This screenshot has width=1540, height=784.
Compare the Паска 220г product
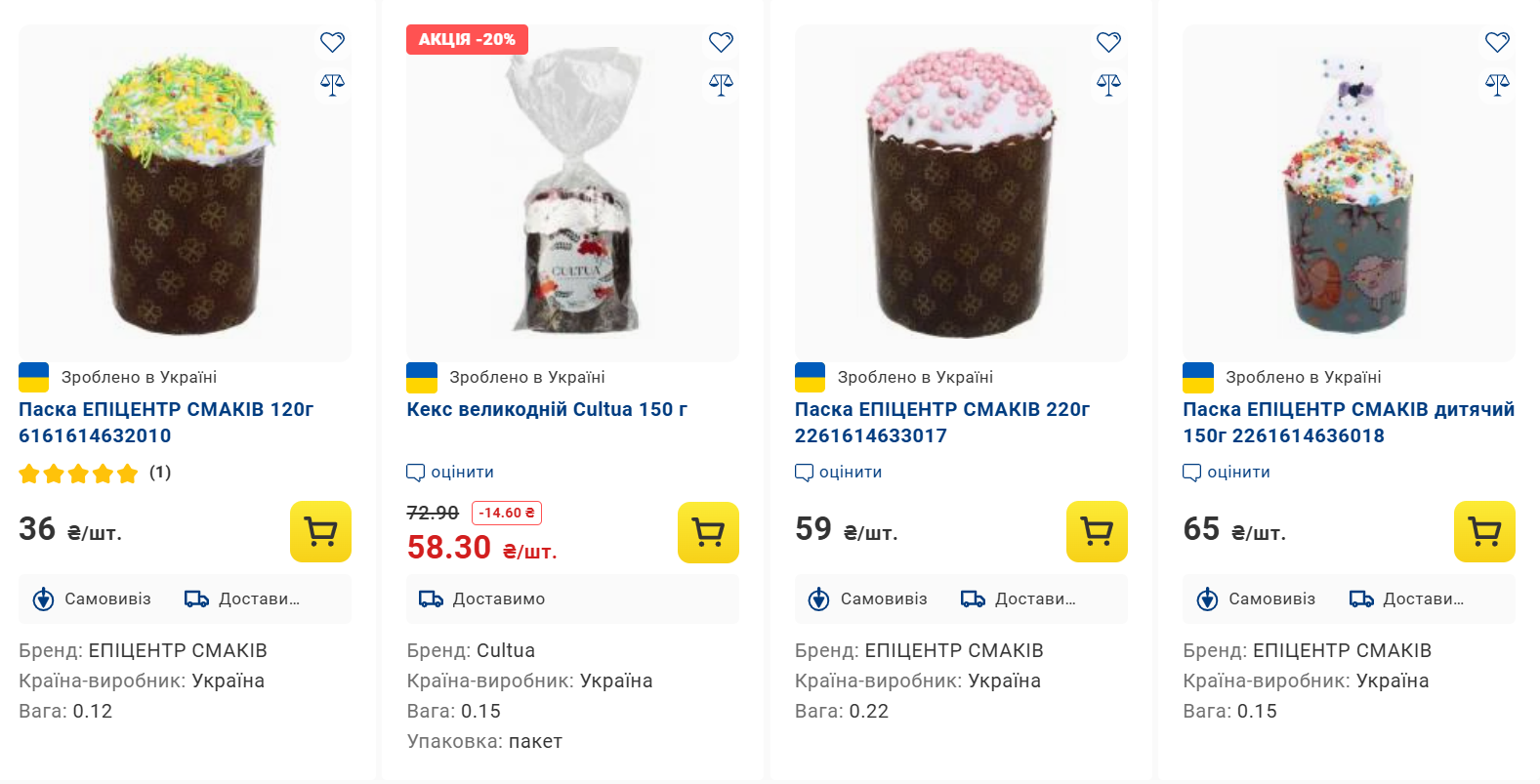coord(1108,85)
